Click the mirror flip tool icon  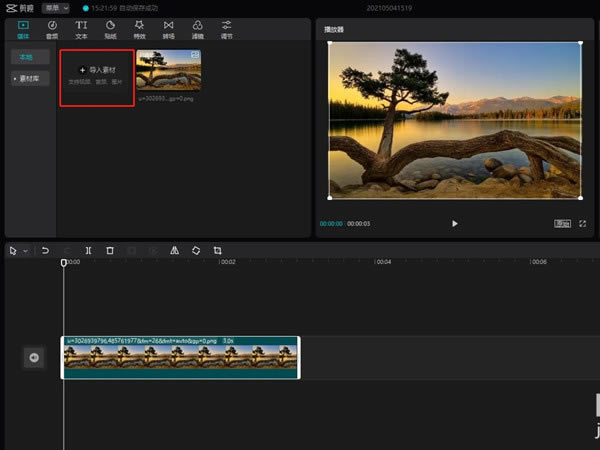[x=174, y=251]
